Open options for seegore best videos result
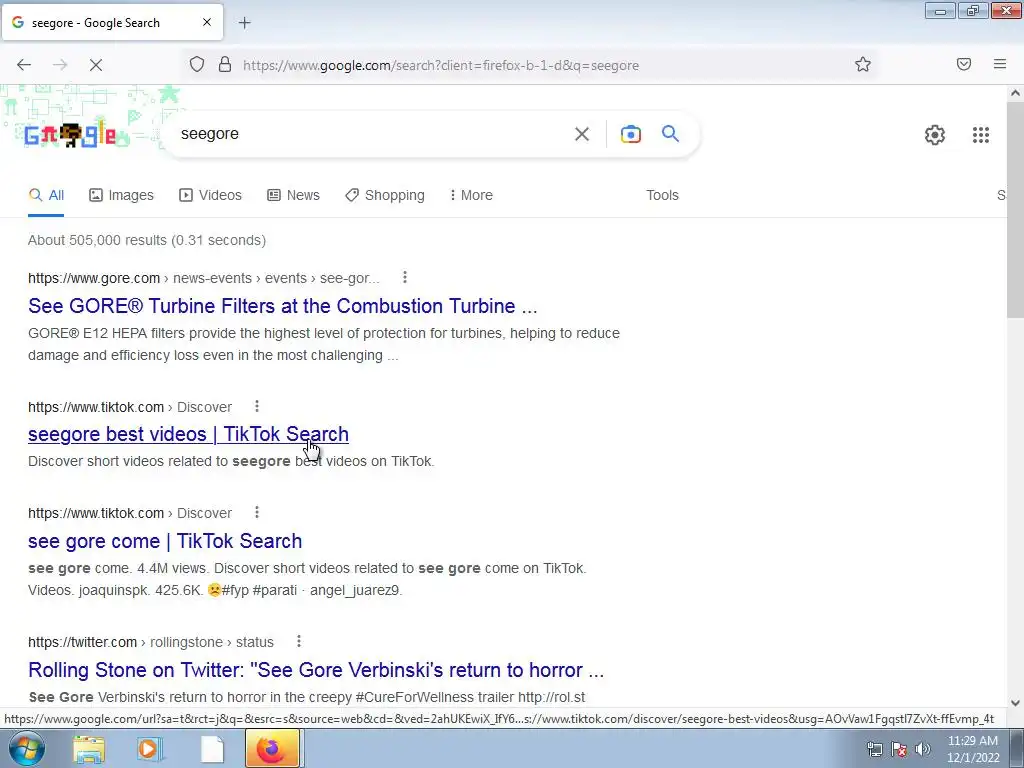 pyautogui.click(x=257, y=406)
